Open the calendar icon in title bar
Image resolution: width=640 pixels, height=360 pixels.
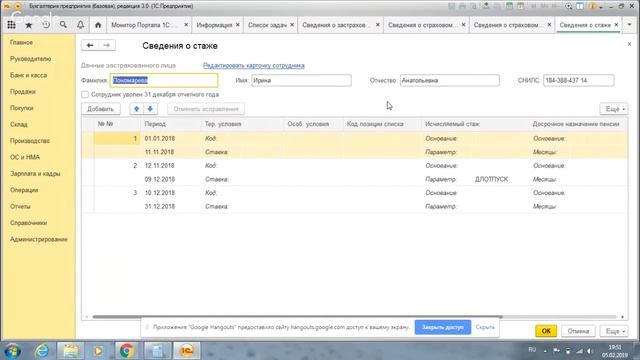pos(520,6)
